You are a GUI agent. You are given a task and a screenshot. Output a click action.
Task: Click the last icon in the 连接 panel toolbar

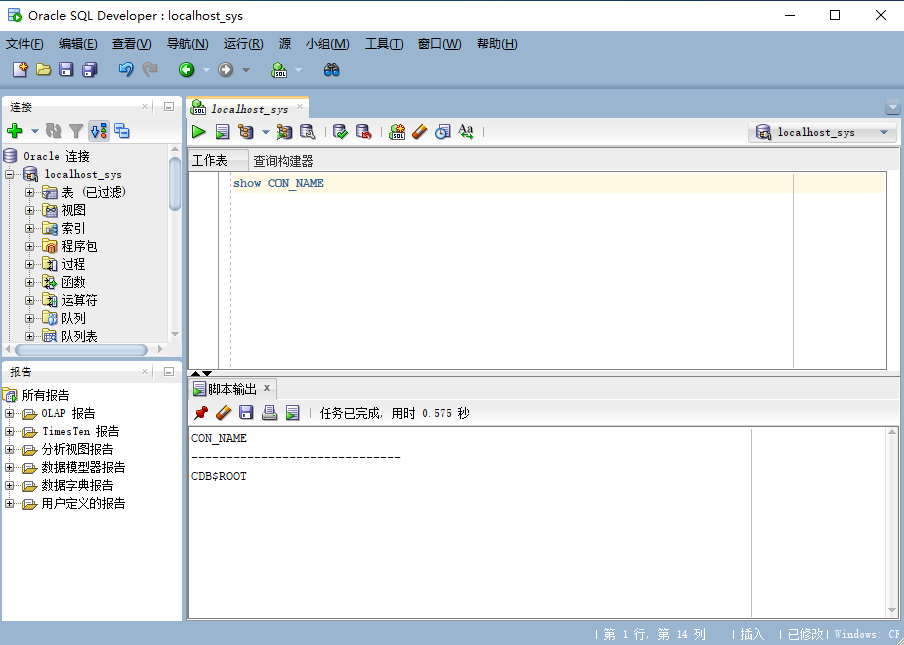click(x=122, y=131)
